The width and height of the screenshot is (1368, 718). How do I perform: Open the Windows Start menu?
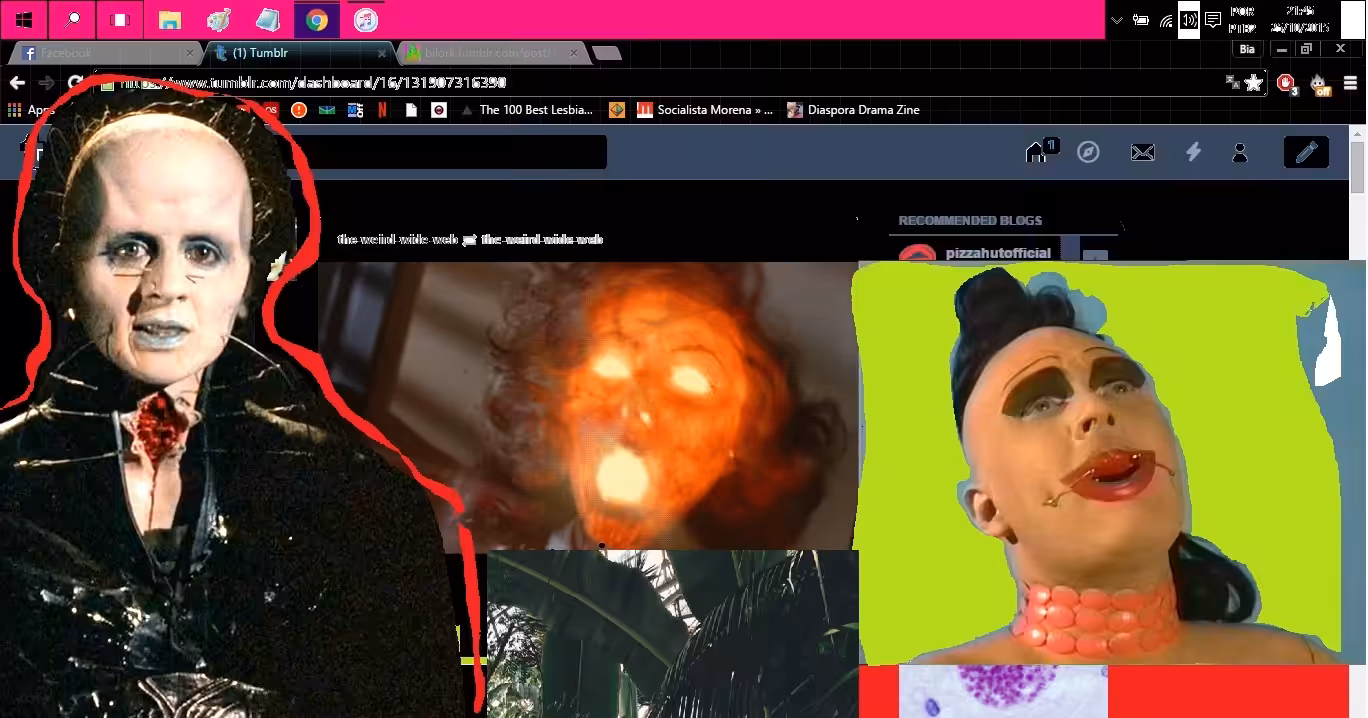pos(24,20)
